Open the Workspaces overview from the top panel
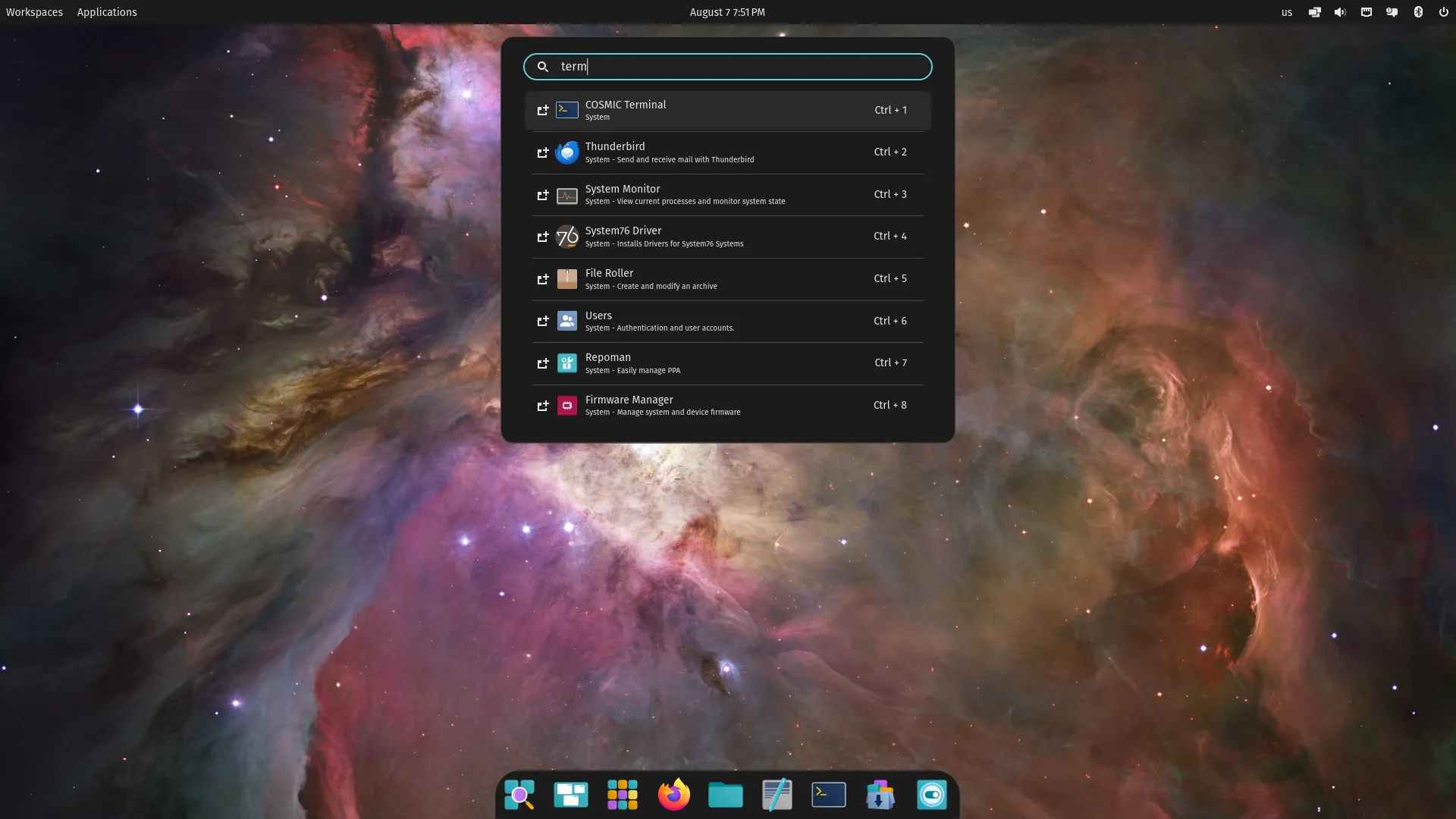Viewport: 1456px width, 819px height. point(34,12)
